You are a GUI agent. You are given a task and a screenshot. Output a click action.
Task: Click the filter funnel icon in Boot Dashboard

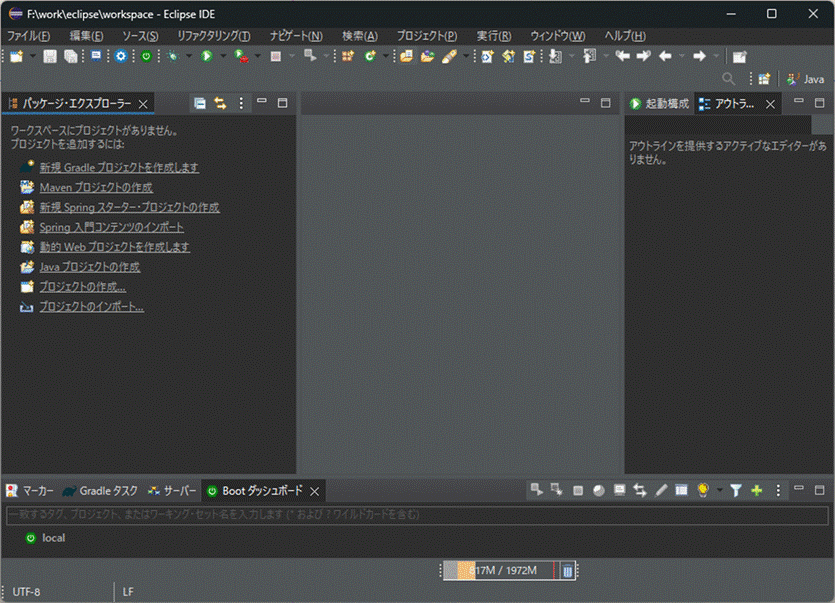(736, 490)
